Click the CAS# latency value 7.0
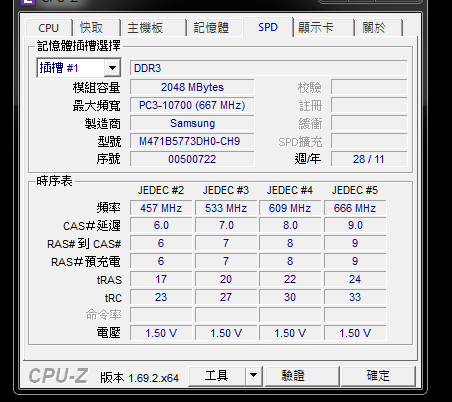 coord(226,225)
